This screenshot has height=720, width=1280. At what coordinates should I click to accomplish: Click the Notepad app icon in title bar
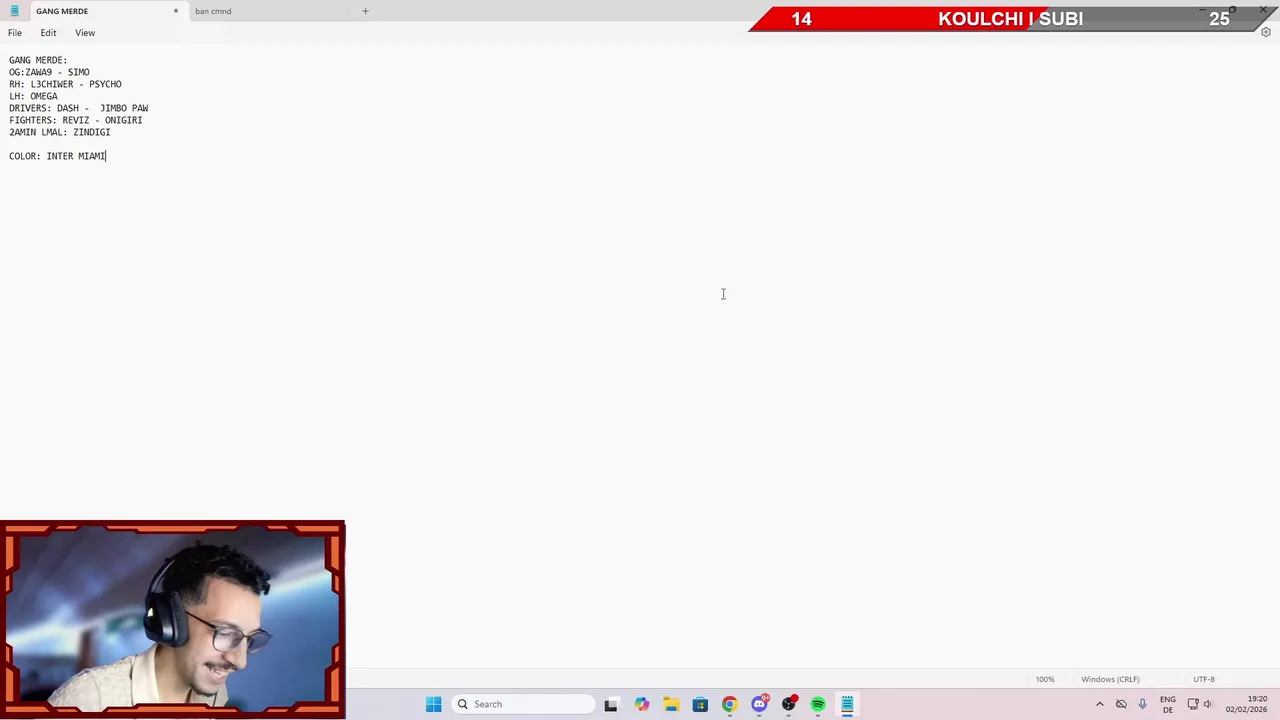(x=14, y=11)
